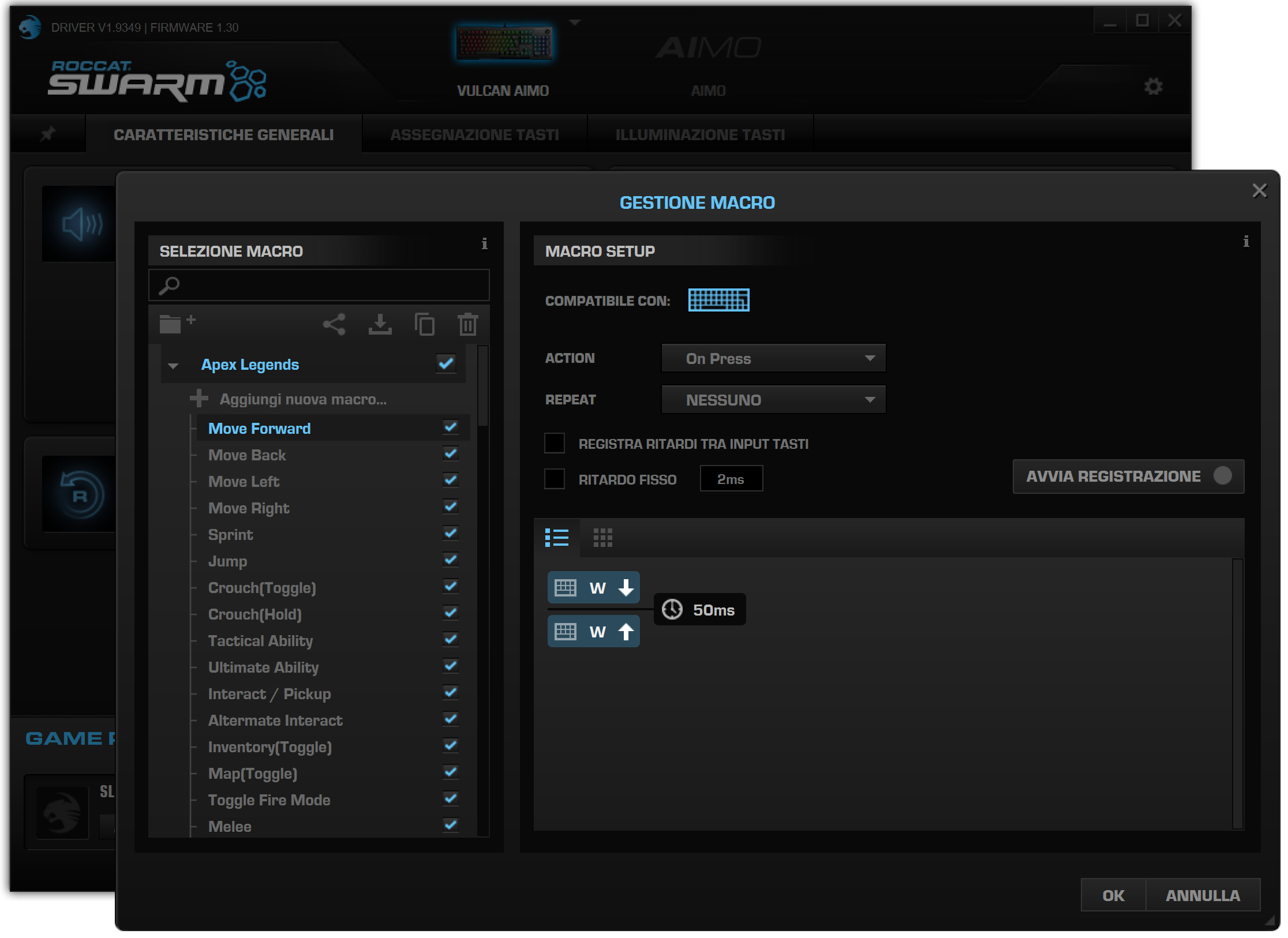The width and height of the screenshot is (1288, 938).
Task: Toggle Apex Legends folder checkbox
Action: pos(446,363)
